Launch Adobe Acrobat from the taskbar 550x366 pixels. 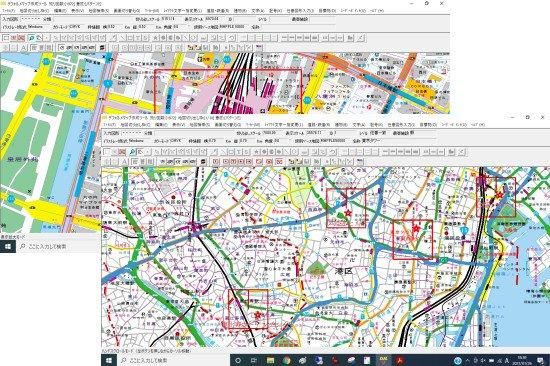tap(400, 360)
